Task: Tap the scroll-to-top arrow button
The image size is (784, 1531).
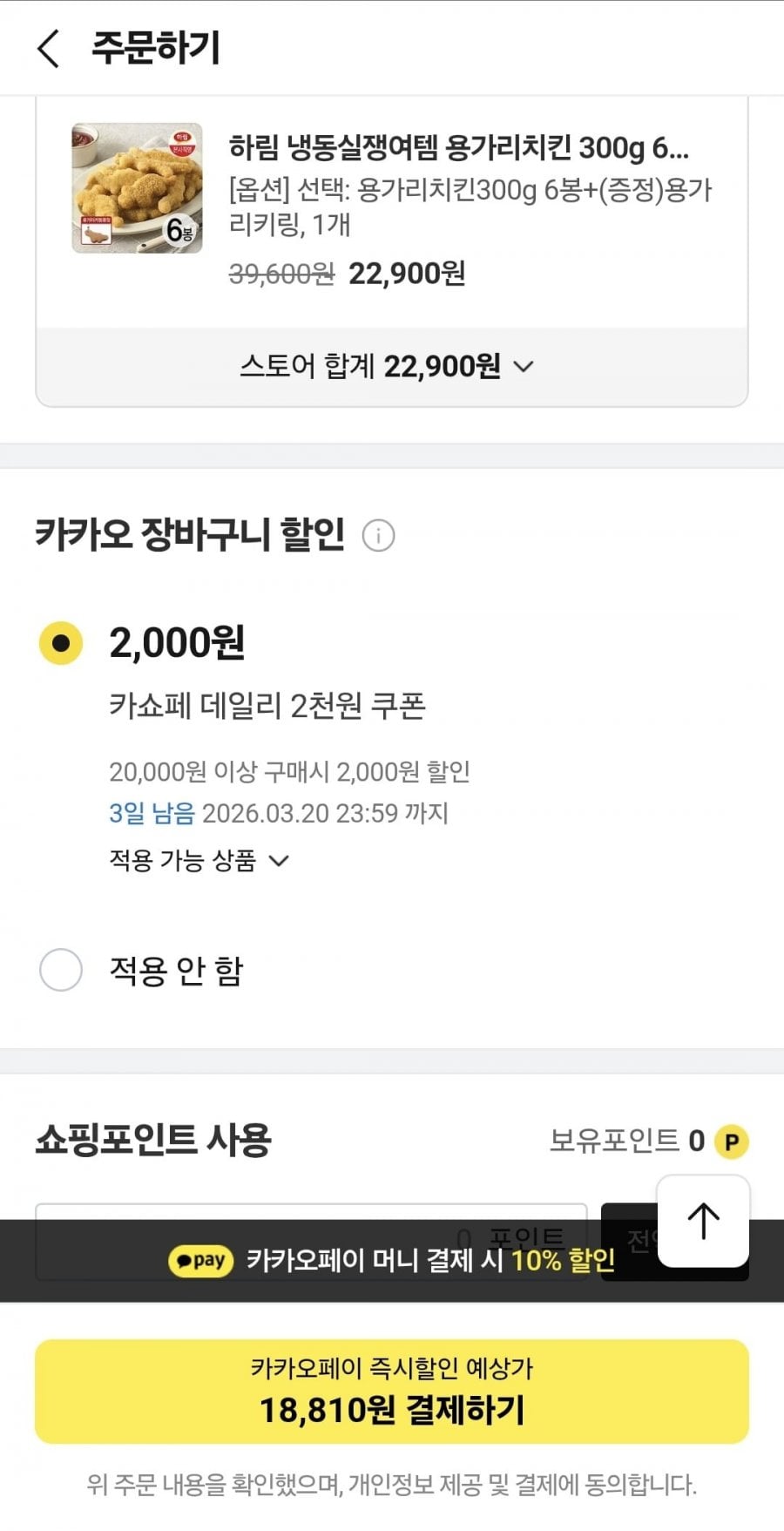Action: 703,1220
